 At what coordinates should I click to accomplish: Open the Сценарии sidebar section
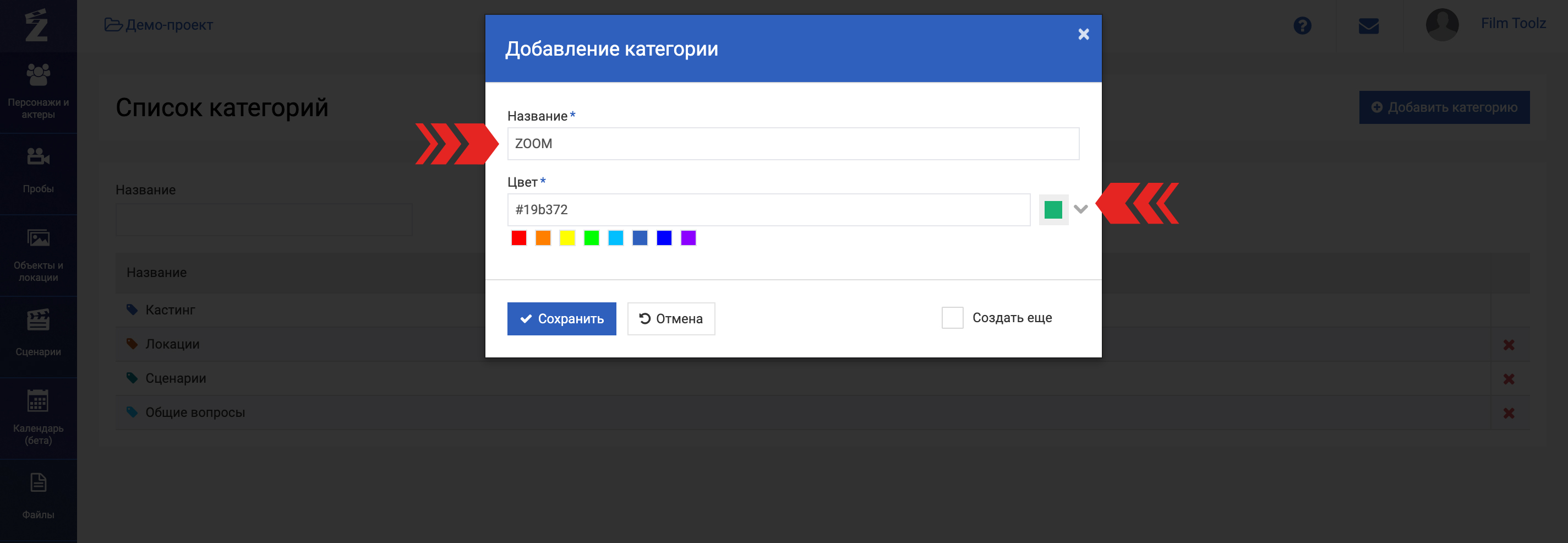[x=39, y=336]
